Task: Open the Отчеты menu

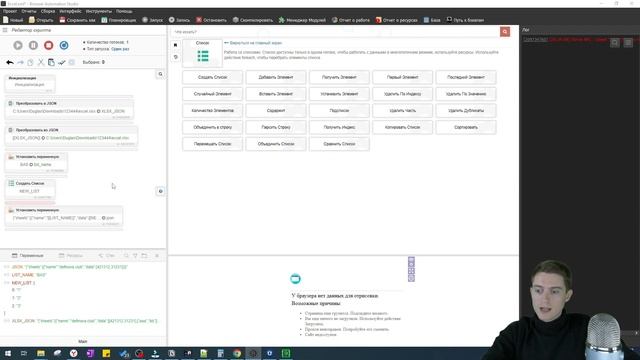Action: [29, 11]
